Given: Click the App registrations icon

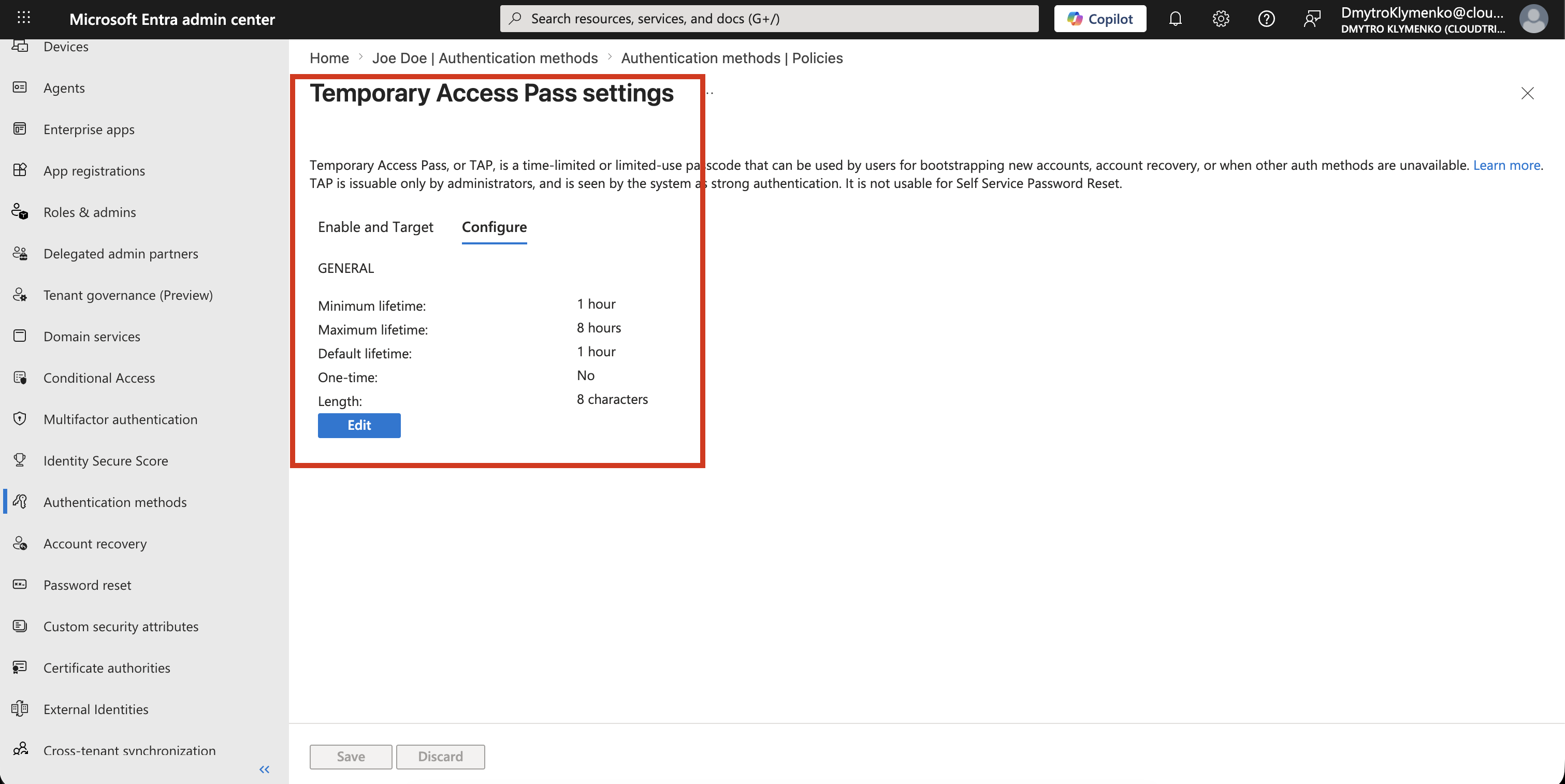Looking at the screenshot, I should click(20, 170).
